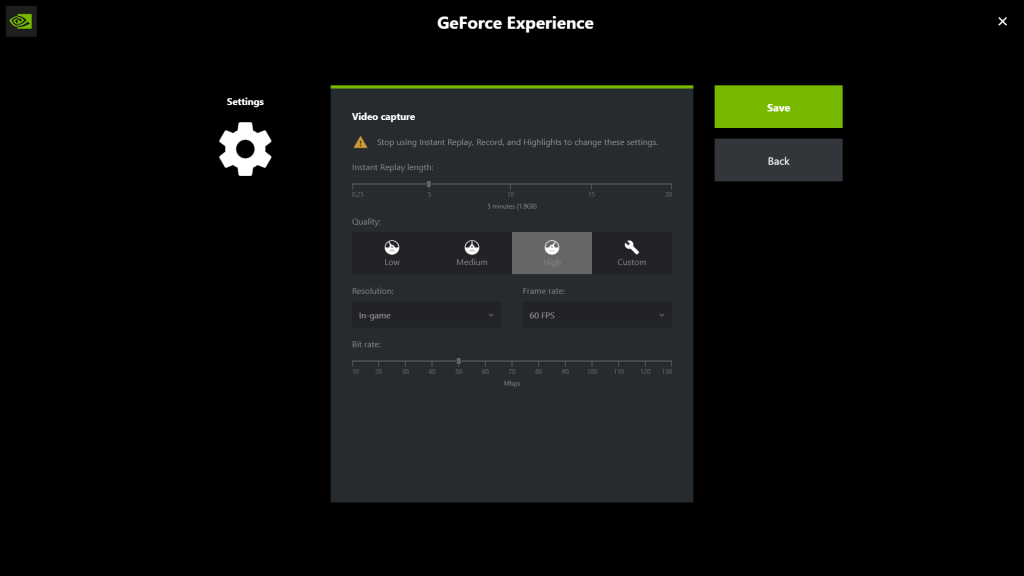Click the GeForce Experience title
Image resolution: width=1024 pixels, height=576 pixels.
515,23
